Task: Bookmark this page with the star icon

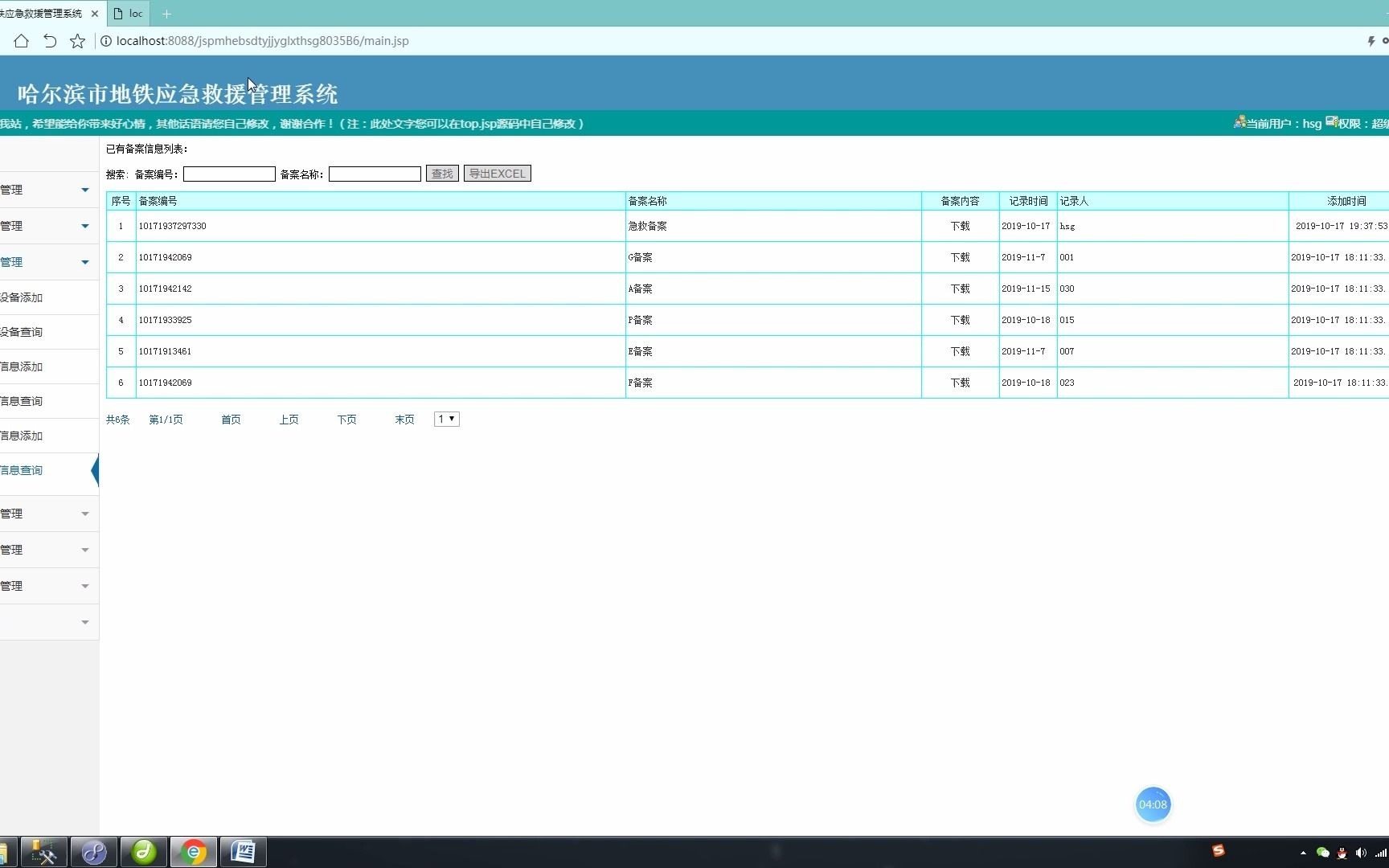Action: [x=77, y=41]
